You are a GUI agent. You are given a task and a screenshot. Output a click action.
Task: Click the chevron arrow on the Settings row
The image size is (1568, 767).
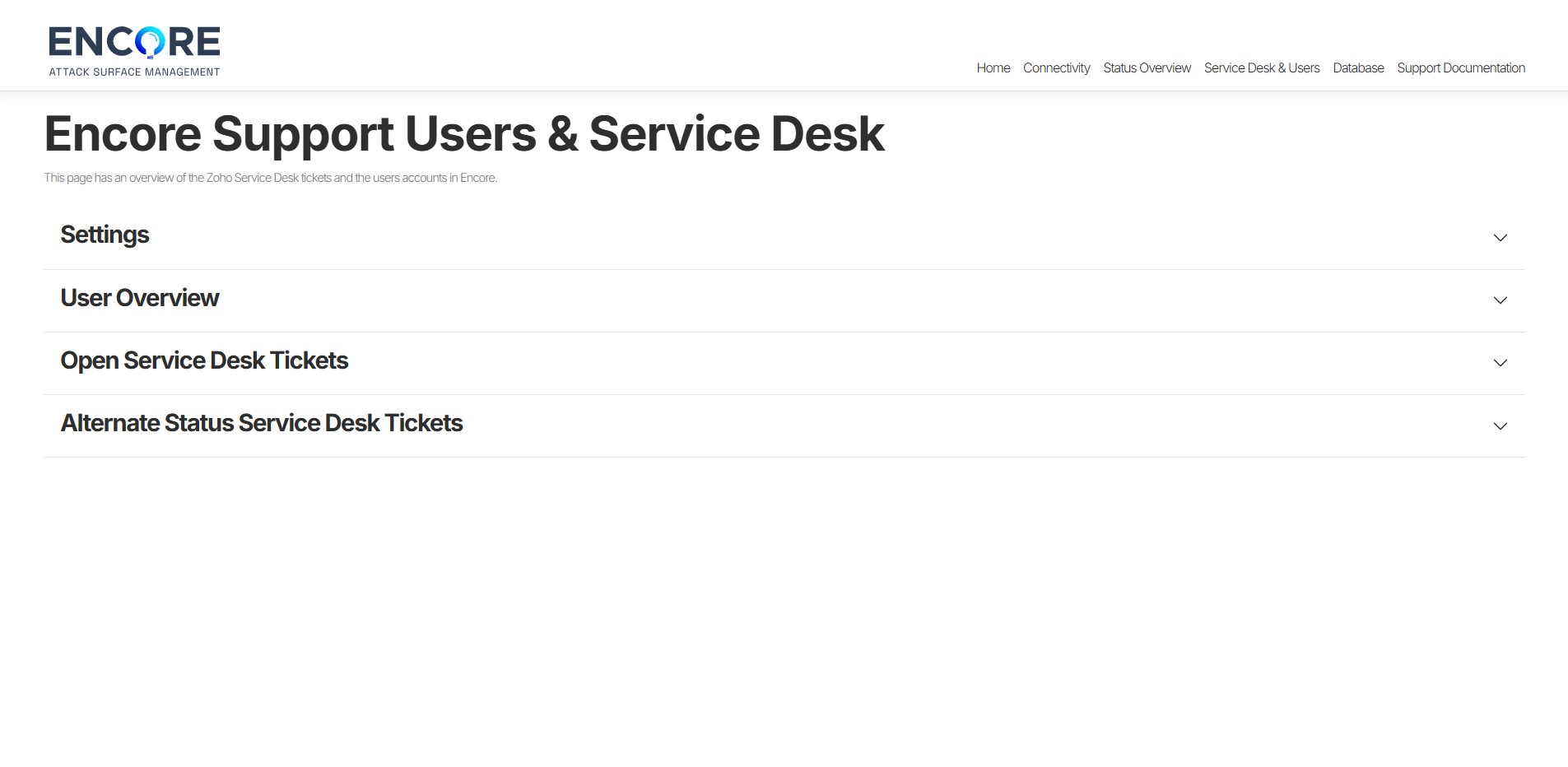[1500, 238]
